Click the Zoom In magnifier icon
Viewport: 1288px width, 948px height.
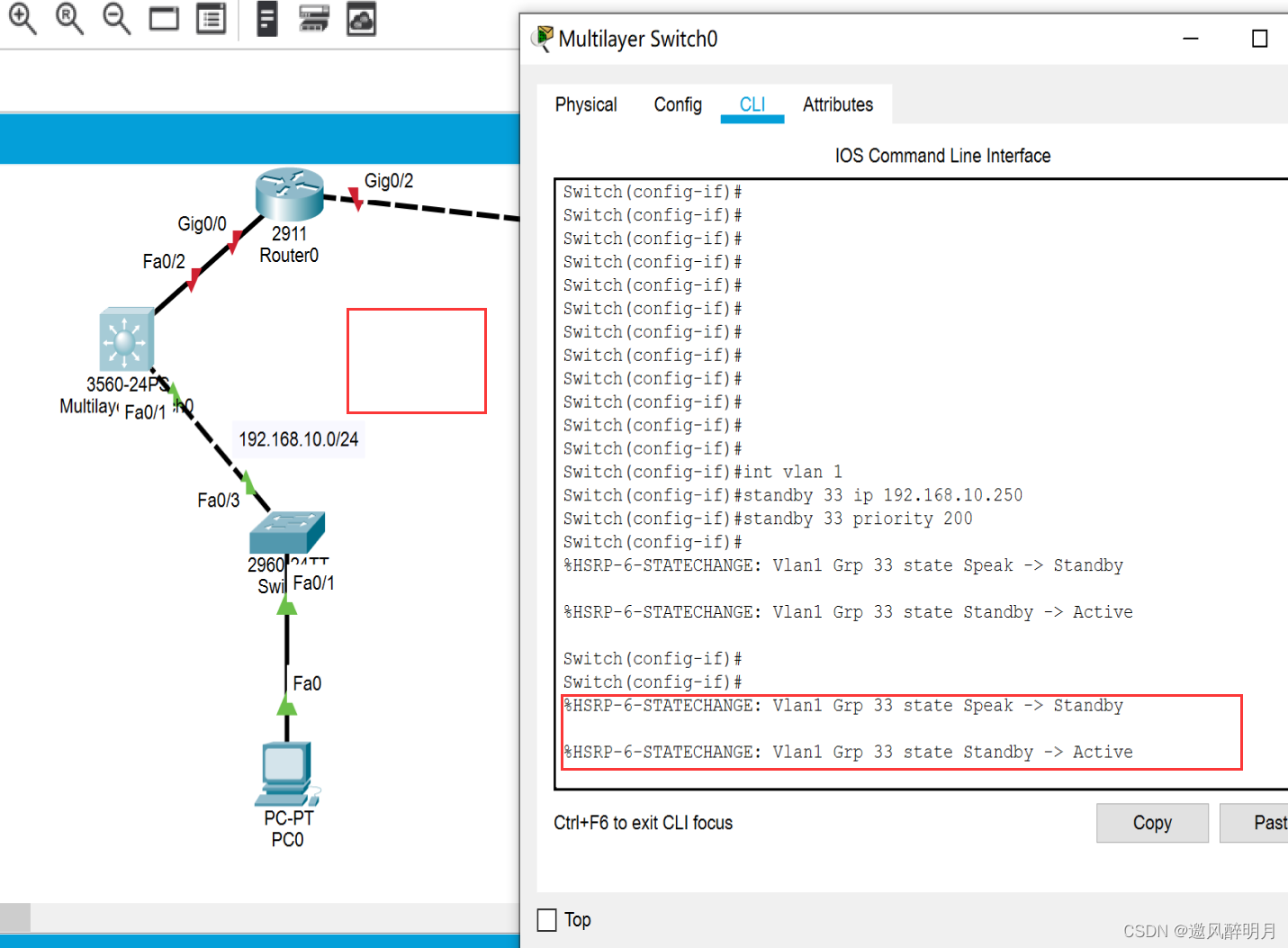pyautogui.click(x=23, y=18)
